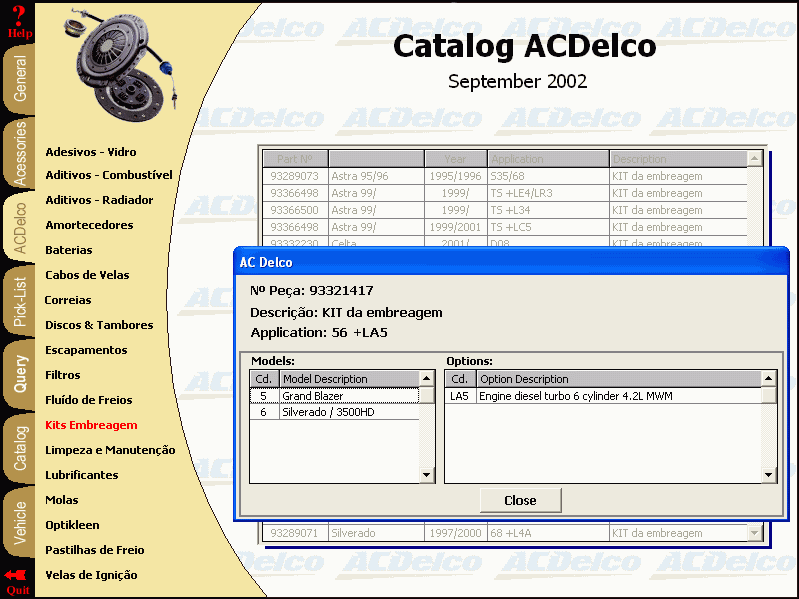Click Options list scroll down arrow
799x599 pixels.
[768, 475]
